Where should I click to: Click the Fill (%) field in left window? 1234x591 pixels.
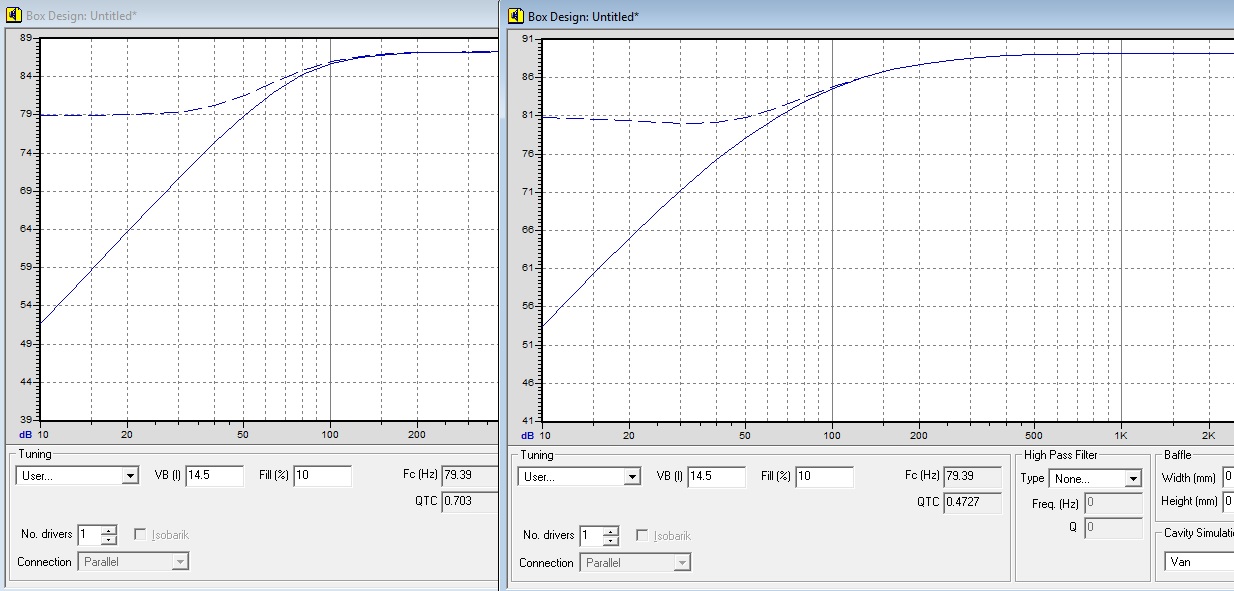pos(322,476)
